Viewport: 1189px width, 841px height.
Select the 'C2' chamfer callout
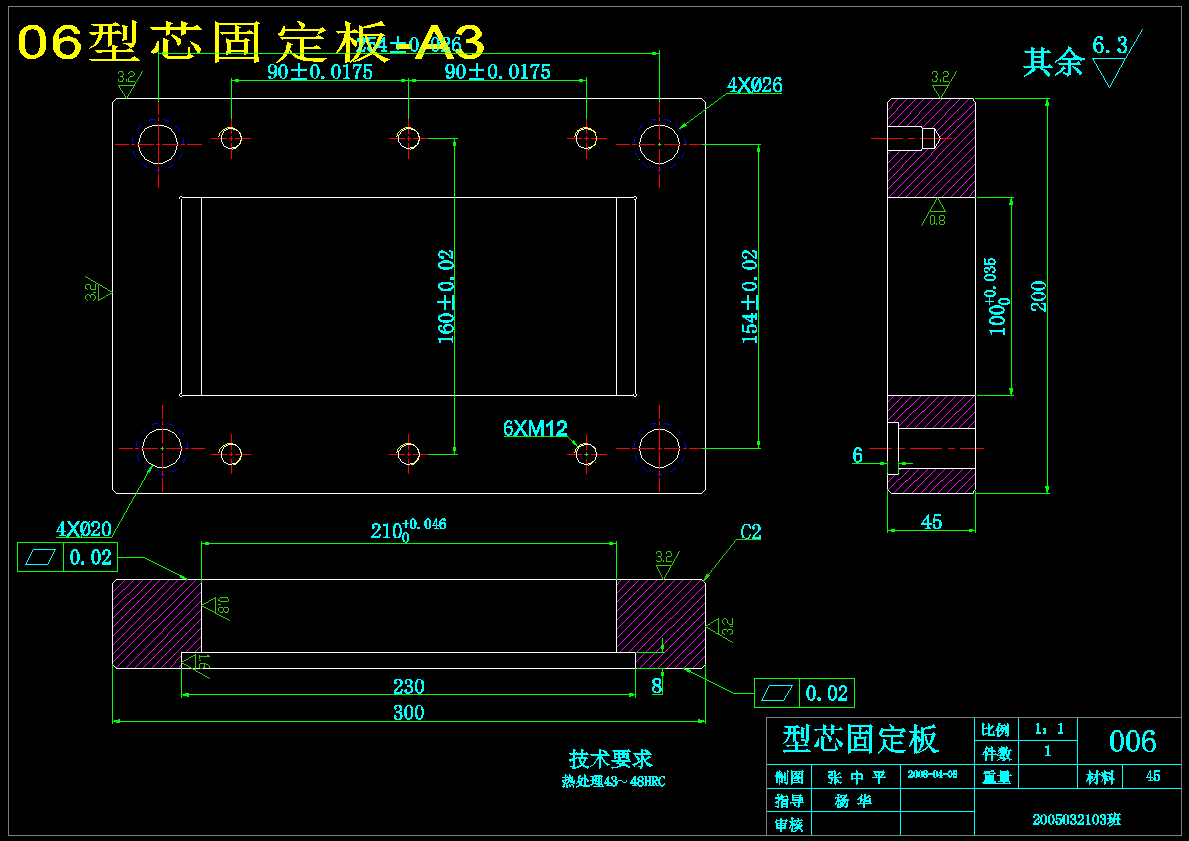point(750,532)
